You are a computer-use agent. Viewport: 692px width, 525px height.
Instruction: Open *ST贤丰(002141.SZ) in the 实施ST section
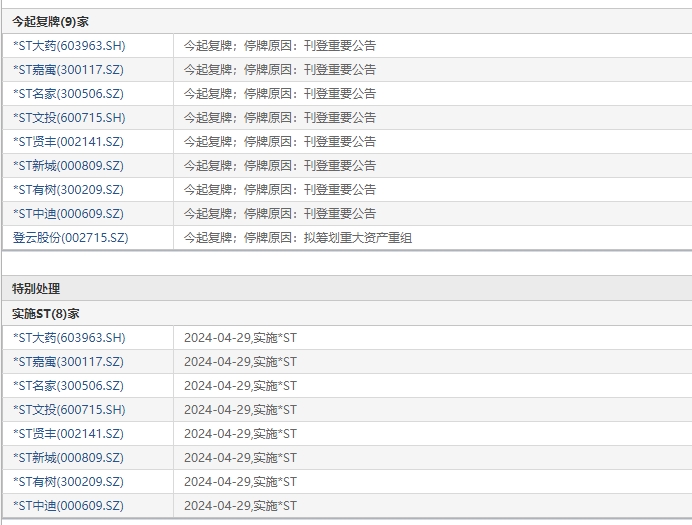[68, 434]
